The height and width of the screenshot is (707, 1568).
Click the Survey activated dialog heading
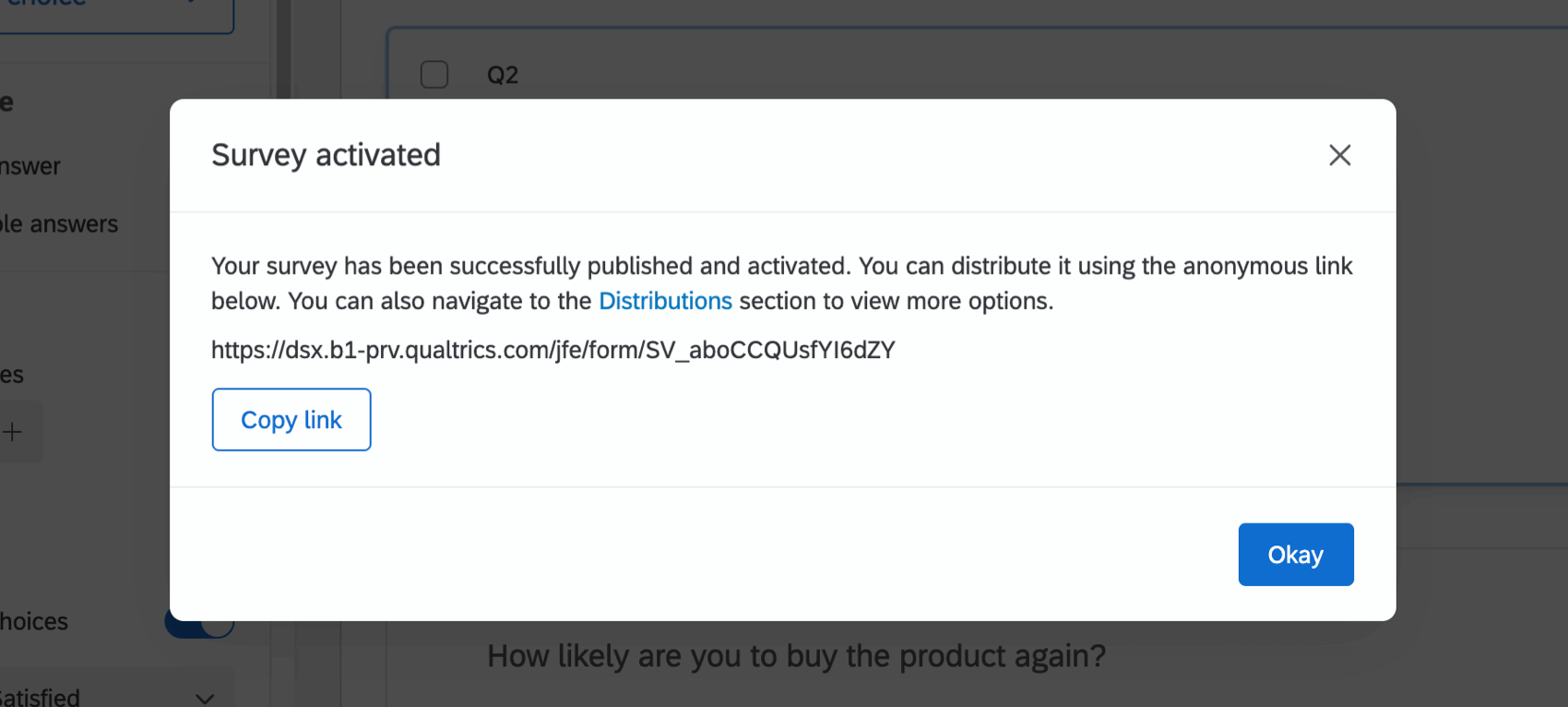tap(326, 154)
